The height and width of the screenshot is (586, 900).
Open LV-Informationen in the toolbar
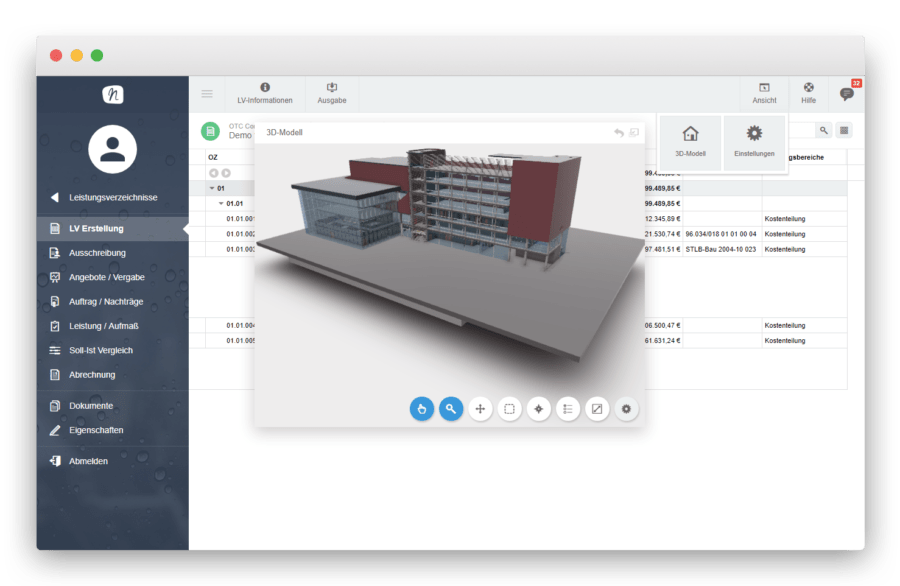tap(265, 94)
